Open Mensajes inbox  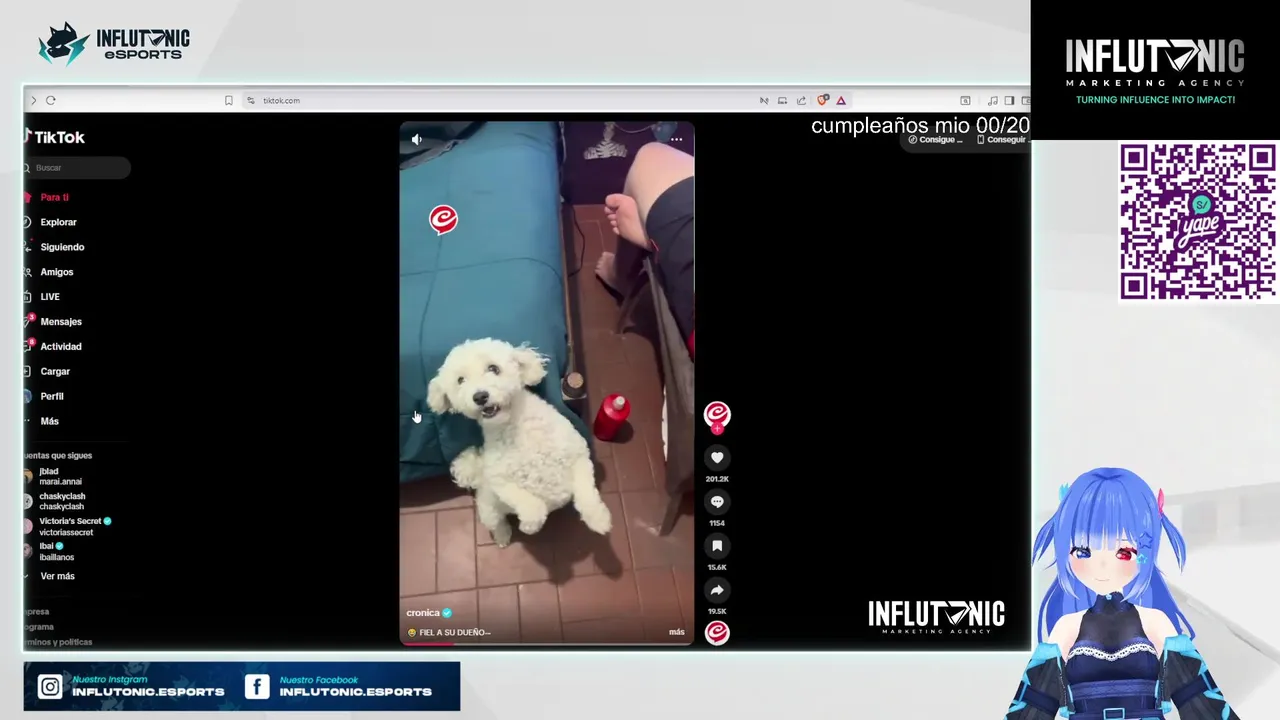[61, 322]
